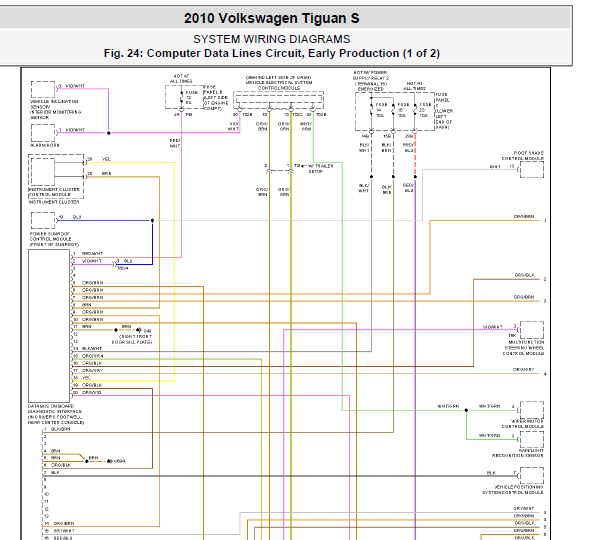
Task: Click the Fuse 12 label in fuse panel B
Action: click(191, 97)
